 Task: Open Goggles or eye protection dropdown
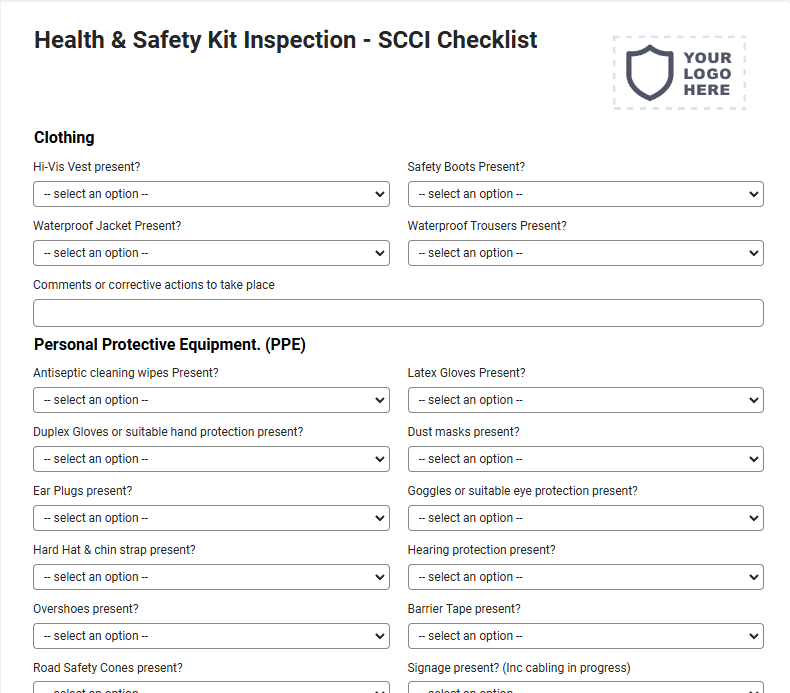coord(585,518)
